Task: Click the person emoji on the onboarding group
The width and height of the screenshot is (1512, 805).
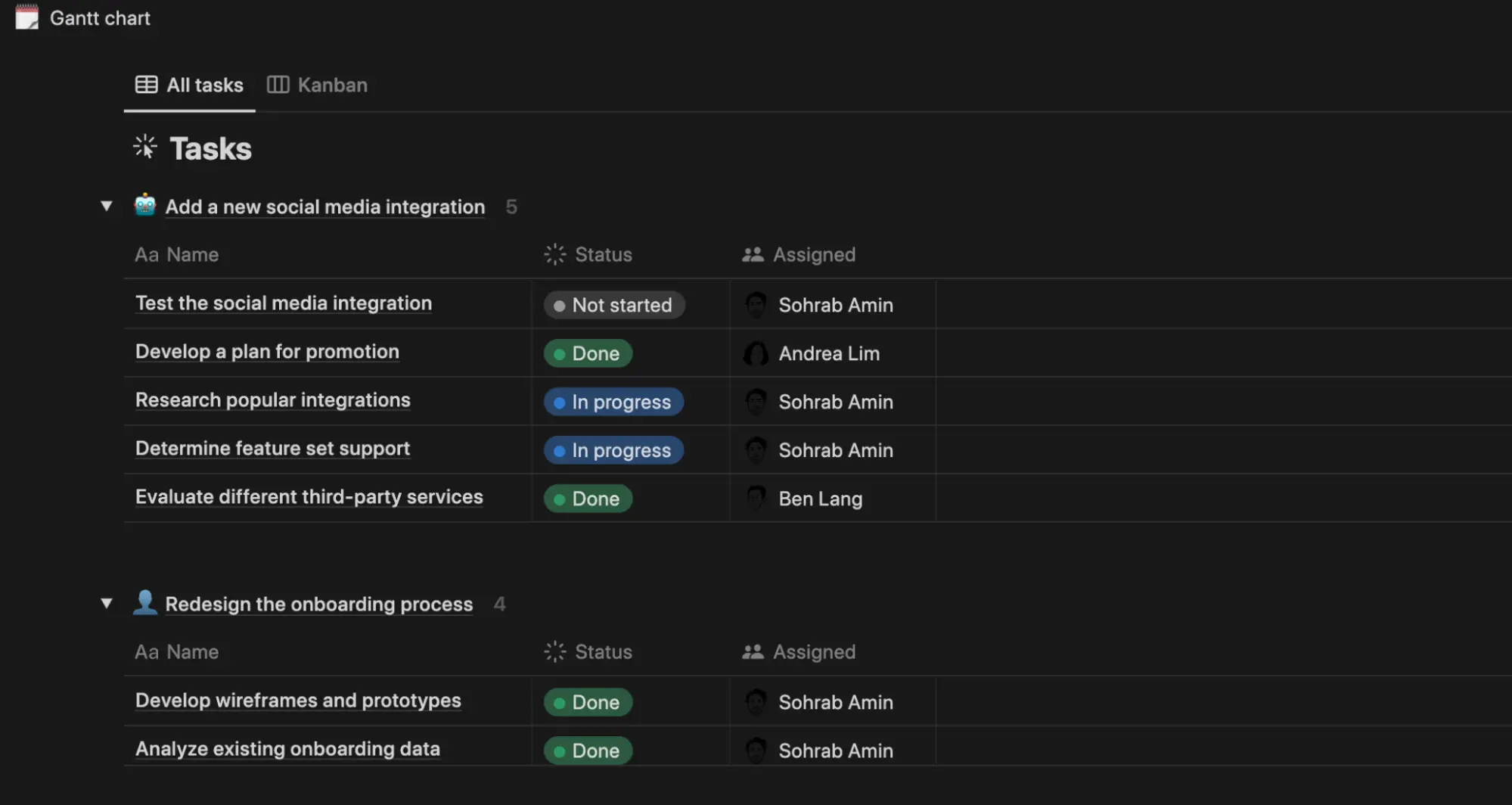Action: 144,602
